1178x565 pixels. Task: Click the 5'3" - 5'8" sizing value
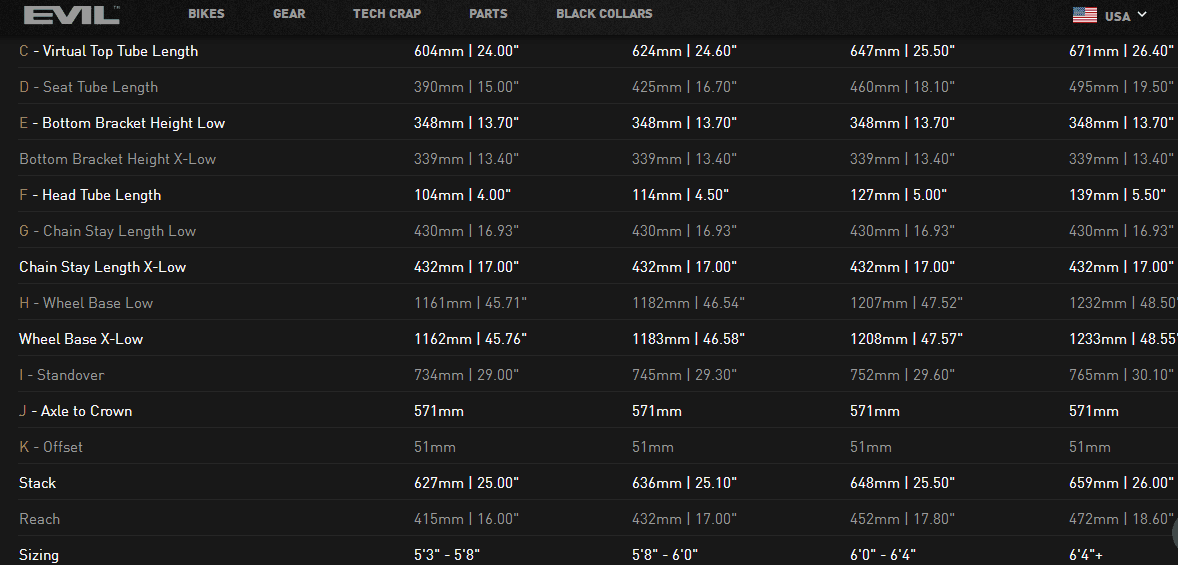(x=453, y=555)
